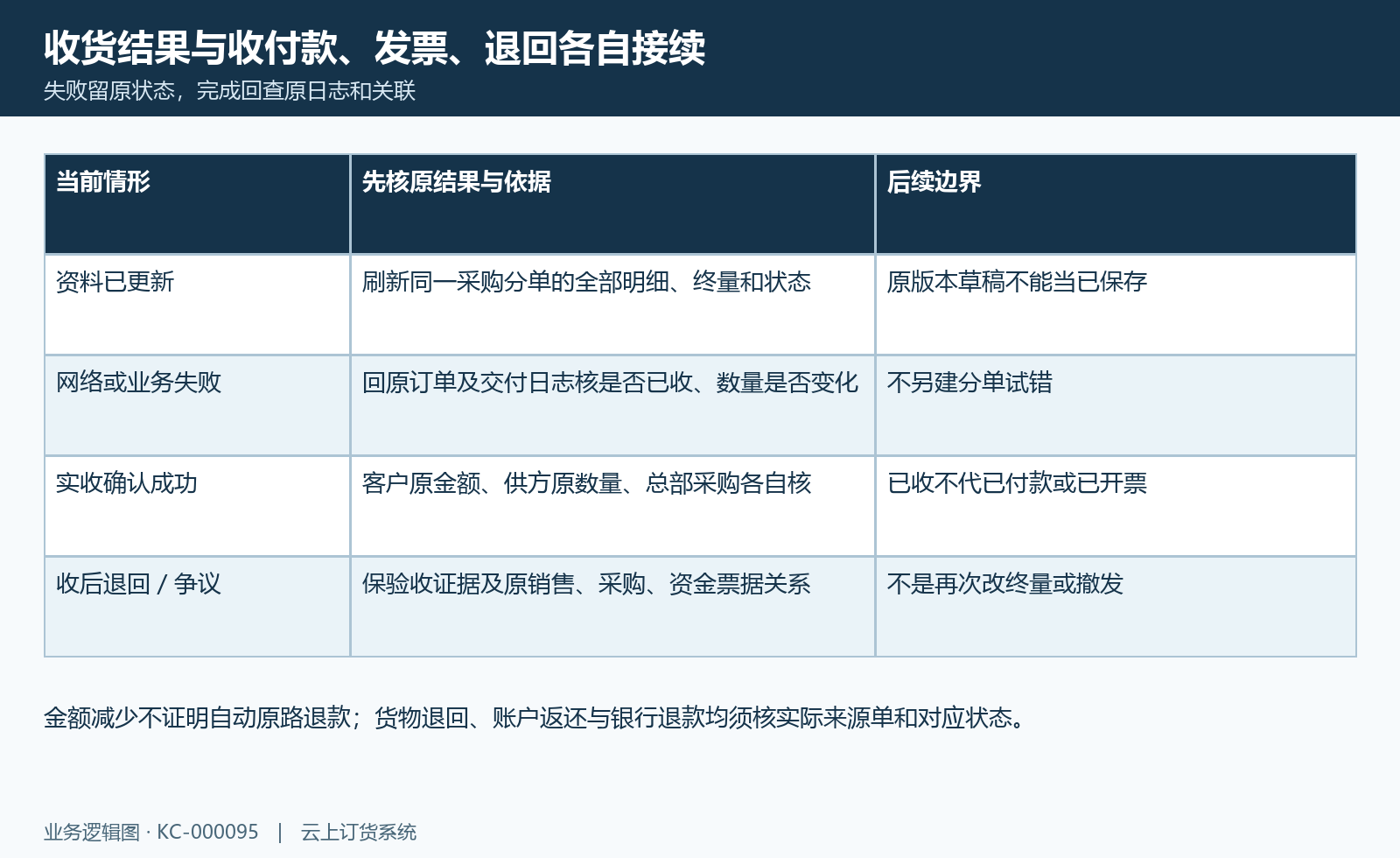Click the cell 刷新同一采购分单的全部明细、终量和状态
Screen dimensions: 1400x858
(x=612, y=305)
